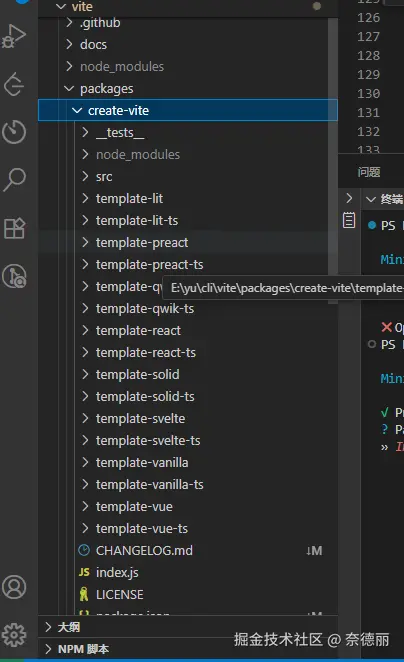Expand the docs folder

(x=70, y=44)
